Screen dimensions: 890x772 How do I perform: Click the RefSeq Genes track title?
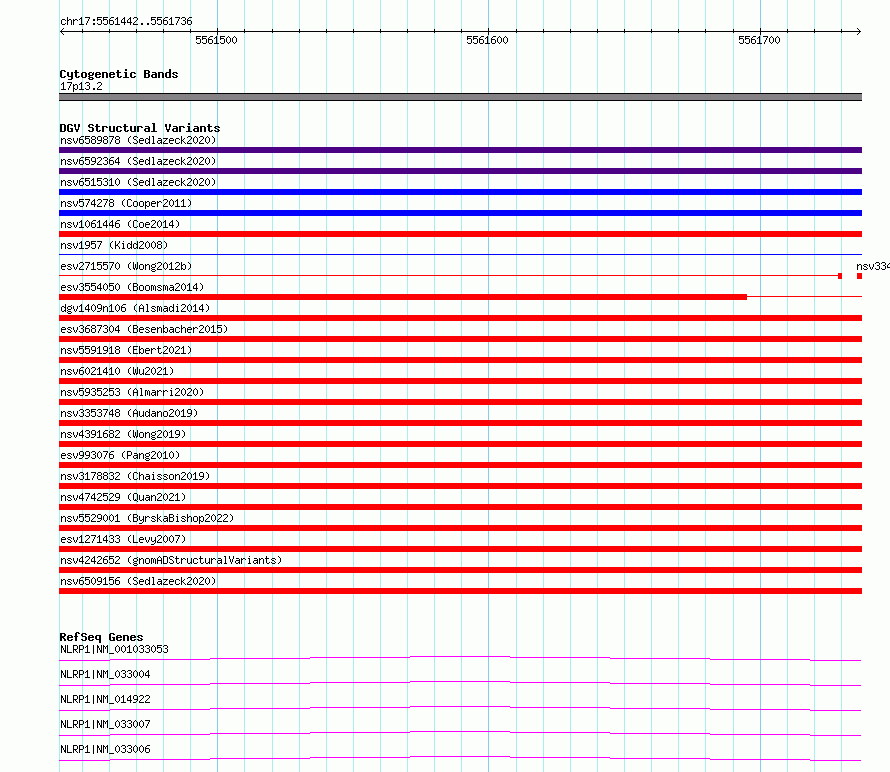tap(101, 637)
